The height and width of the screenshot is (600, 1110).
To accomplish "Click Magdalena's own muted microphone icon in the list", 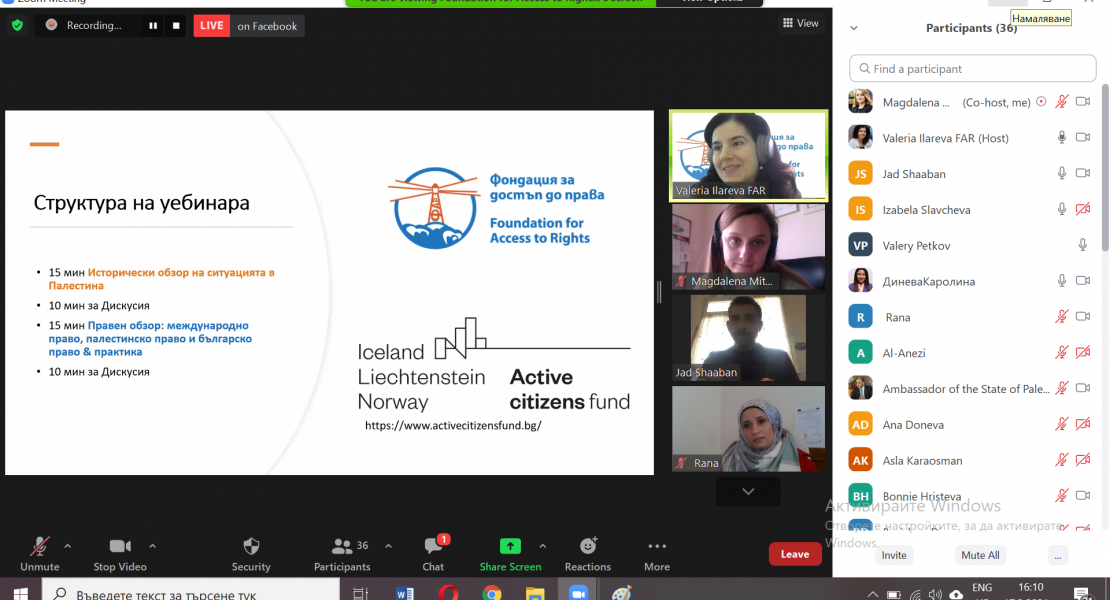I will click(x=1062, y=102).
